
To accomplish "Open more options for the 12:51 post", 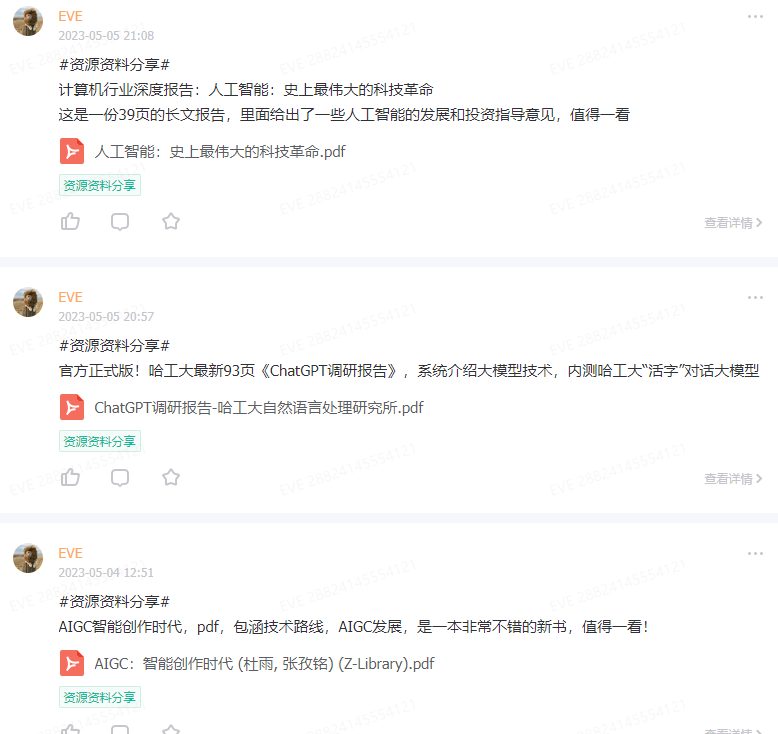I will coord(755,553).
